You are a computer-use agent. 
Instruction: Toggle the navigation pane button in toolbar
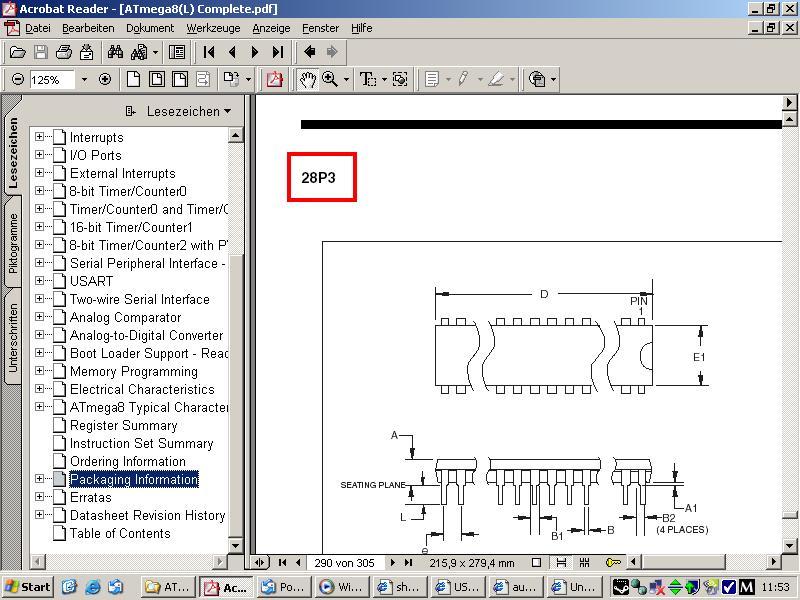pyautogui.click(x=177, y=52)
